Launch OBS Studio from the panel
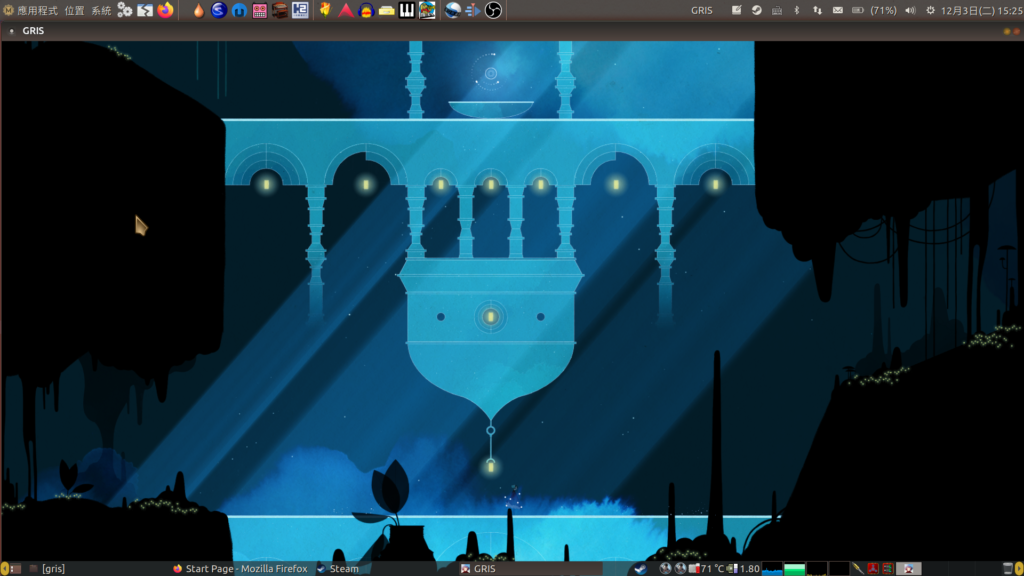Screen dimensions: 1024x576 pyautogui.click(x=493, y=10)
